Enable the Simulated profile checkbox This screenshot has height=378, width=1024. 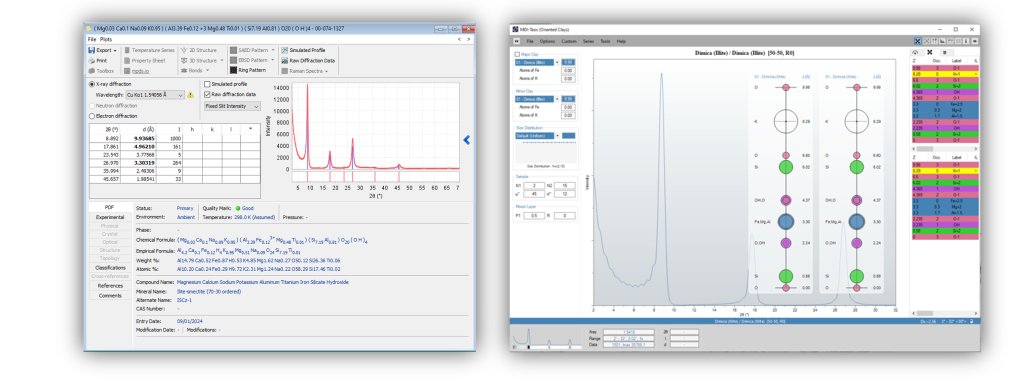coord(207,84)
